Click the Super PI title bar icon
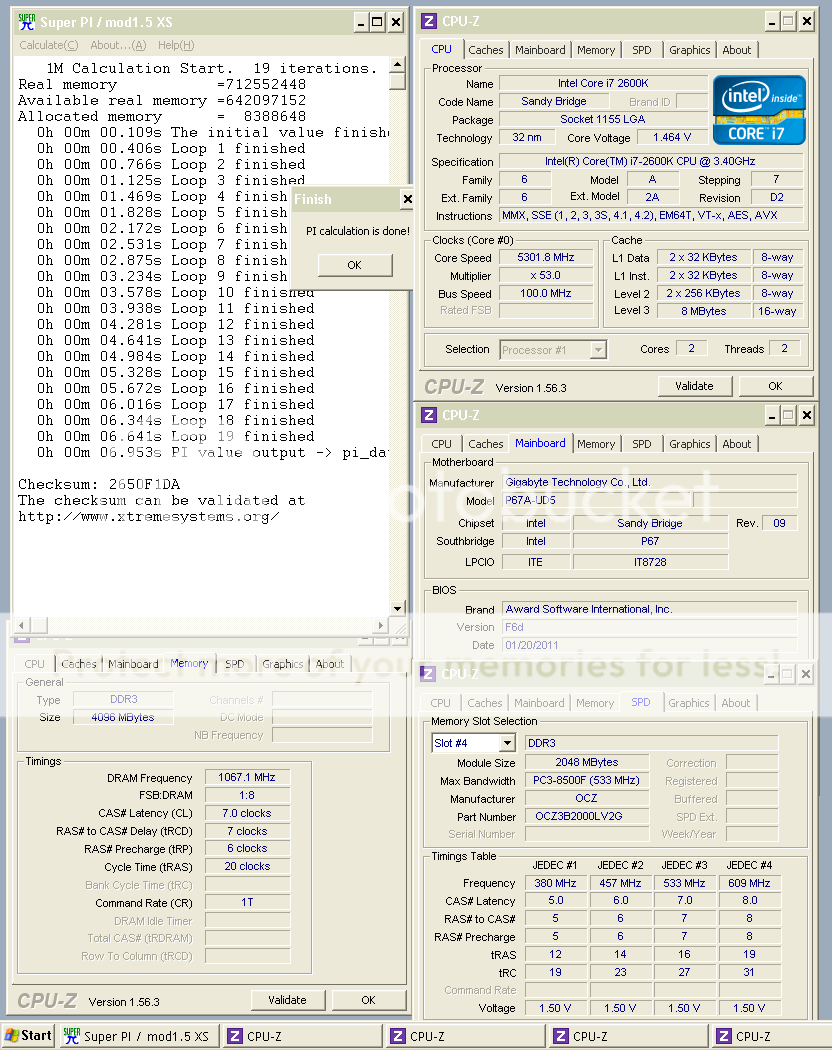Image resolution: width=832 pixels, height=1050 pixels. point(27,21)
